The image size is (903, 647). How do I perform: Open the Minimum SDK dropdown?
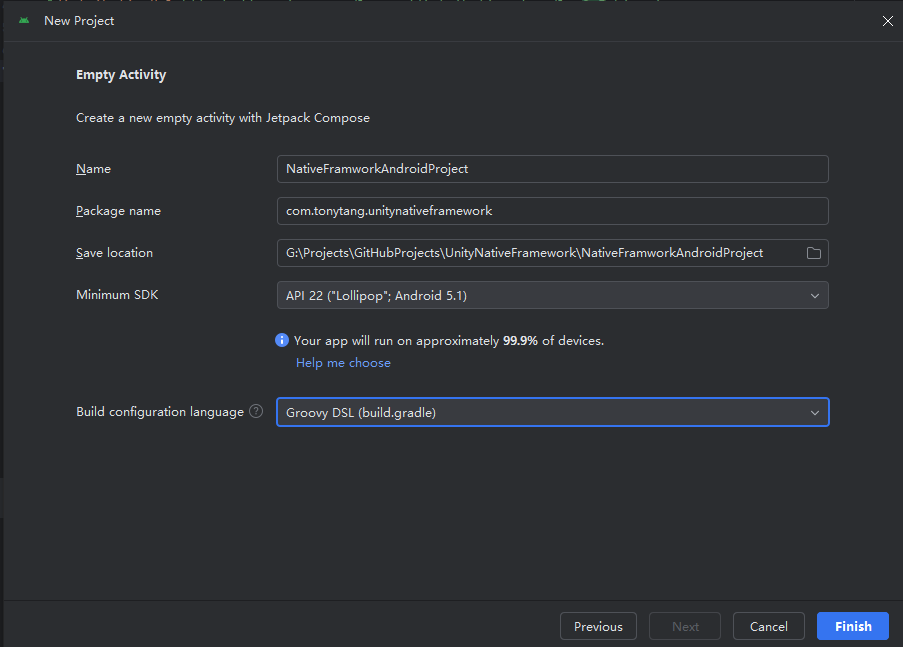[552, 295]
